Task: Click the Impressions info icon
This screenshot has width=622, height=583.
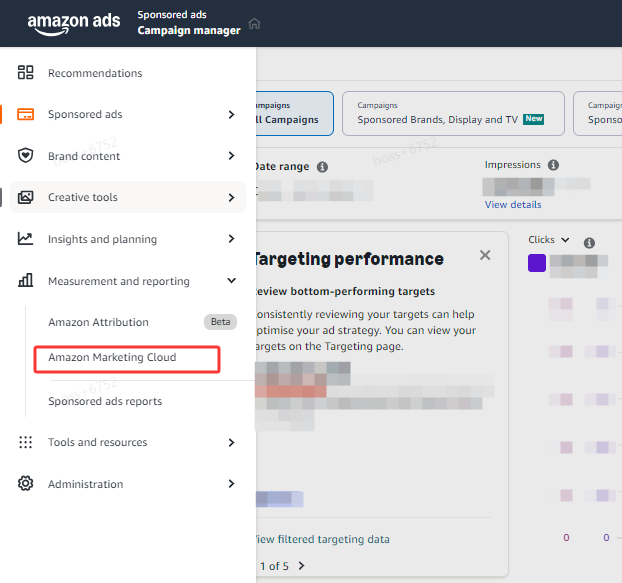Action: [553, 165]
